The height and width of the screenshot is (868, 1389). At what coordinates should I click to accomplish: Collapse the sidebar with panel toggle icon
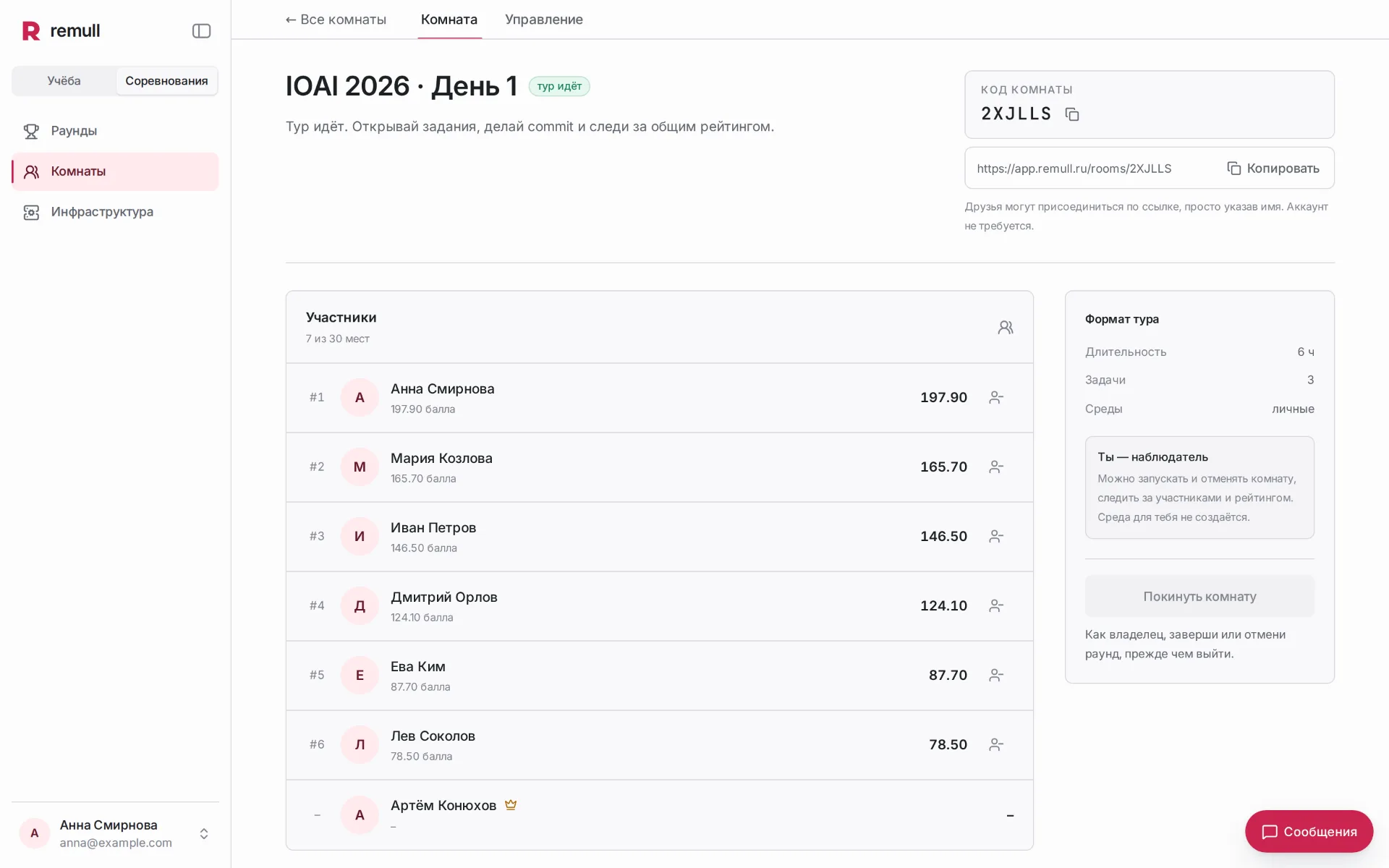click(201, 30)
